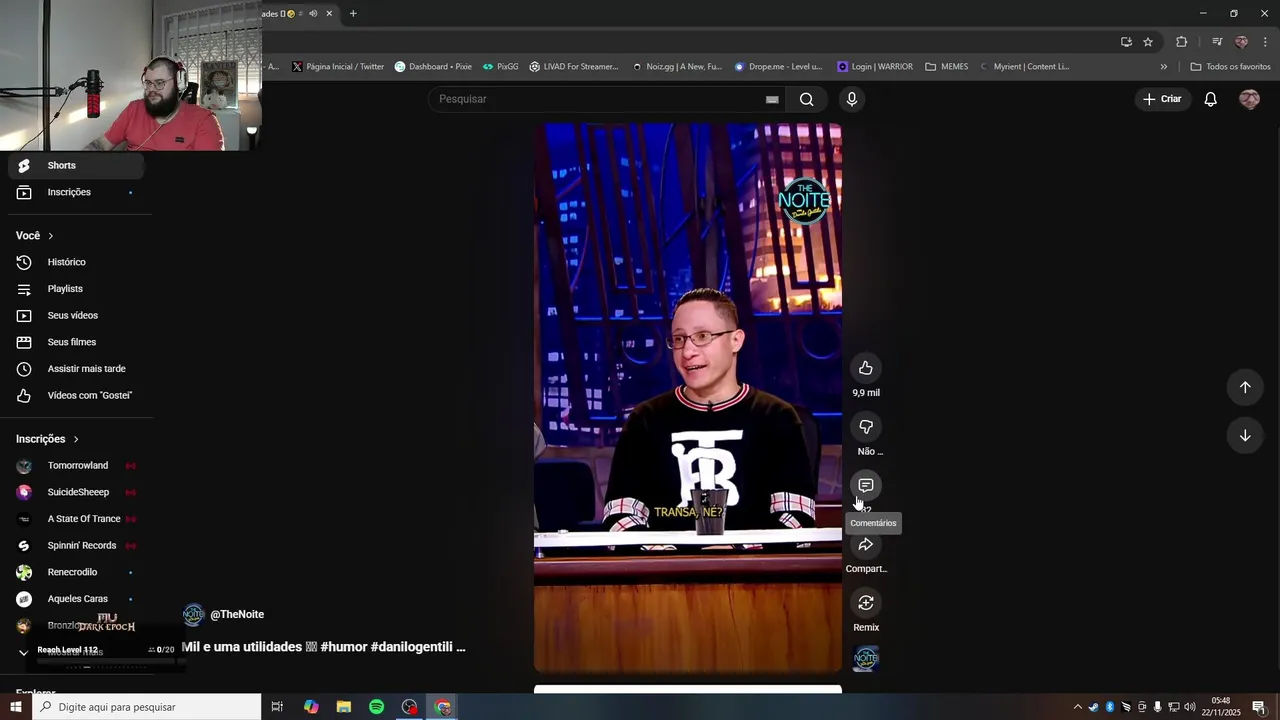1280x720 pixels.
Task: Open Página Inicial / Twitter bookmark
Action: pyautogui.click(x=338, y=67)
